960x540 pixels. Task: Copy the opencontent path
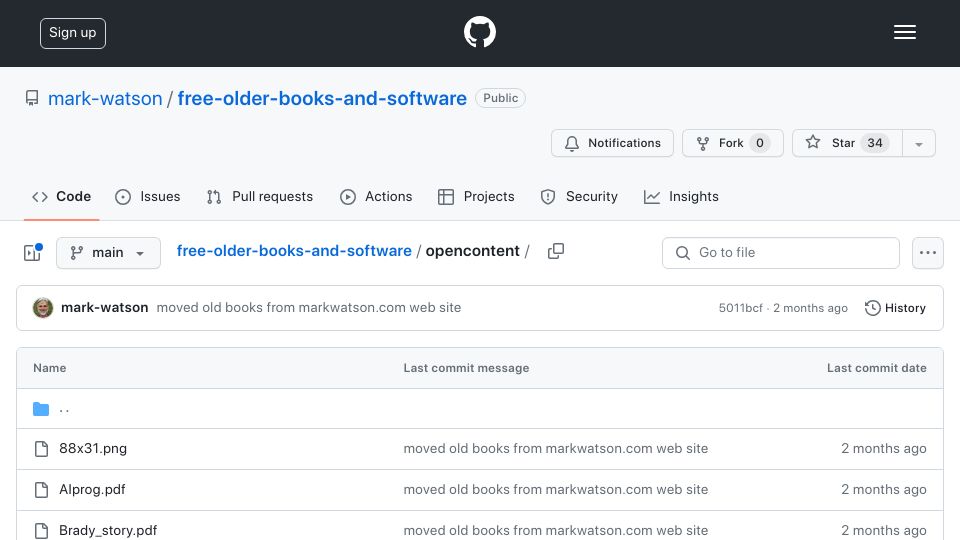click(x=555, y=251)
